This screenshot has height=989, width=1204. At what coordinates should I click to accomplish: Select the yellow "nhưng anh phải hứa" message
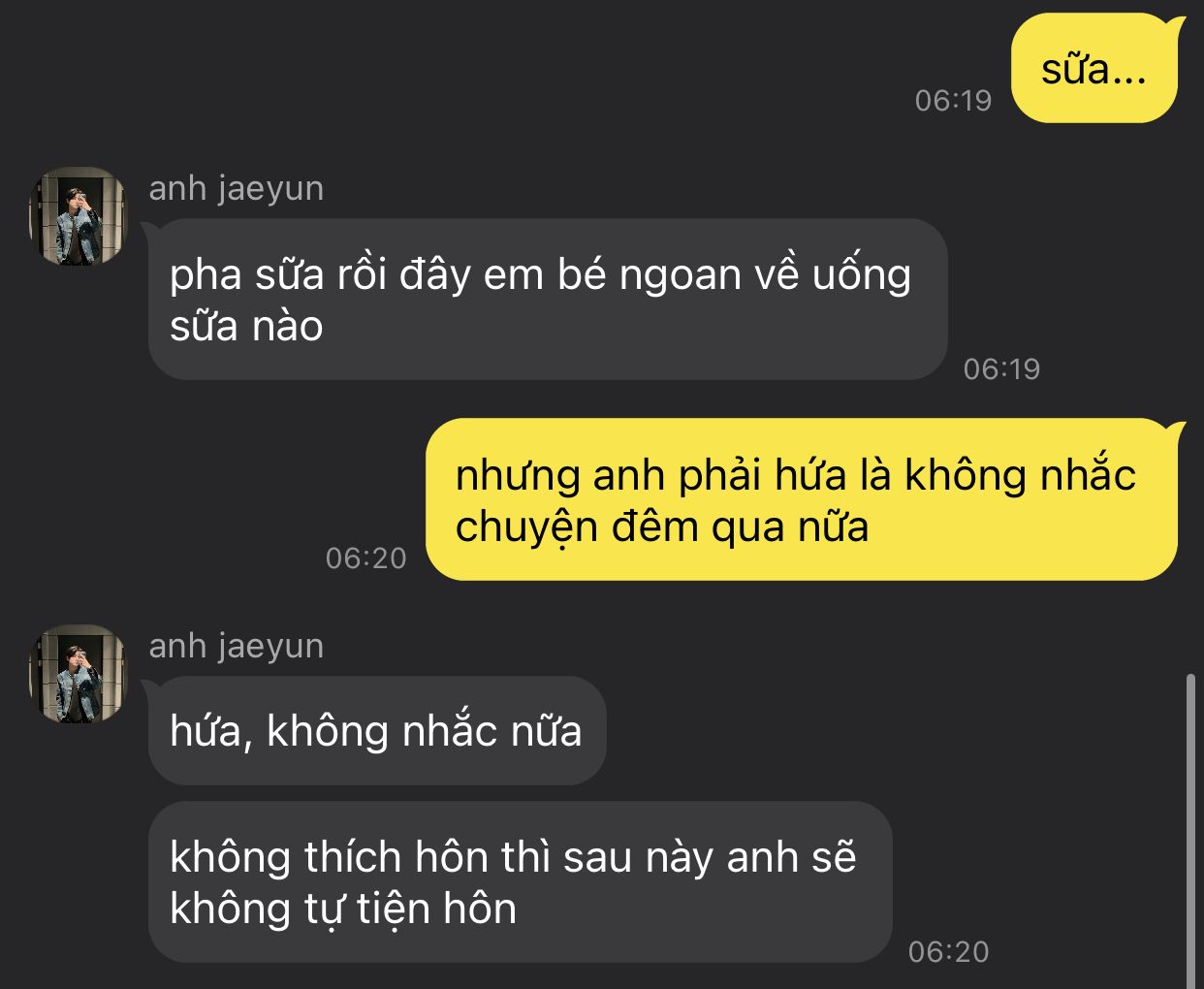pos(803,499)
